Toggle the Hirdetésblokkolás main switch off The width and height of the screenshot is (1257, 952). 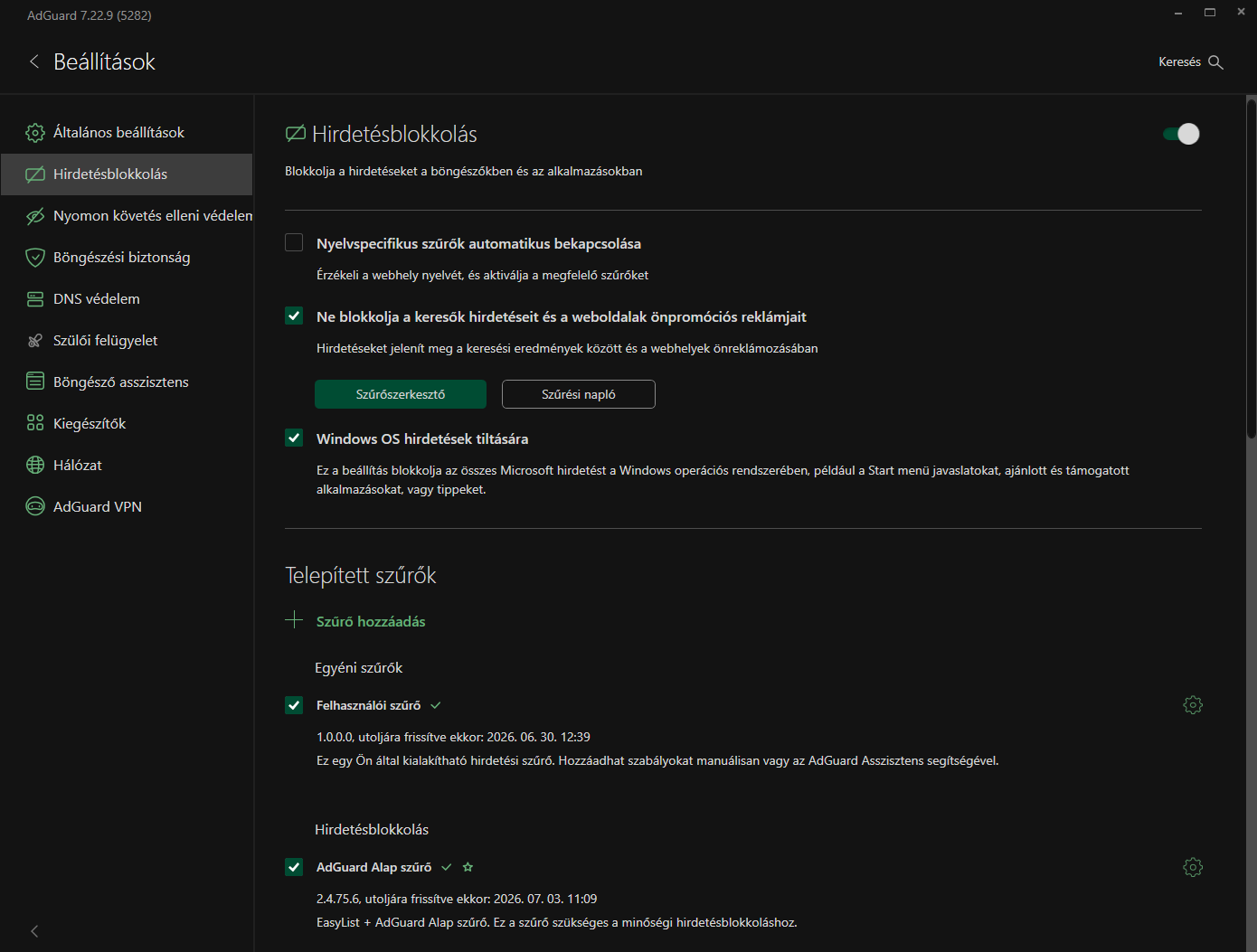pyautogui.click(x=1181, y=134)
